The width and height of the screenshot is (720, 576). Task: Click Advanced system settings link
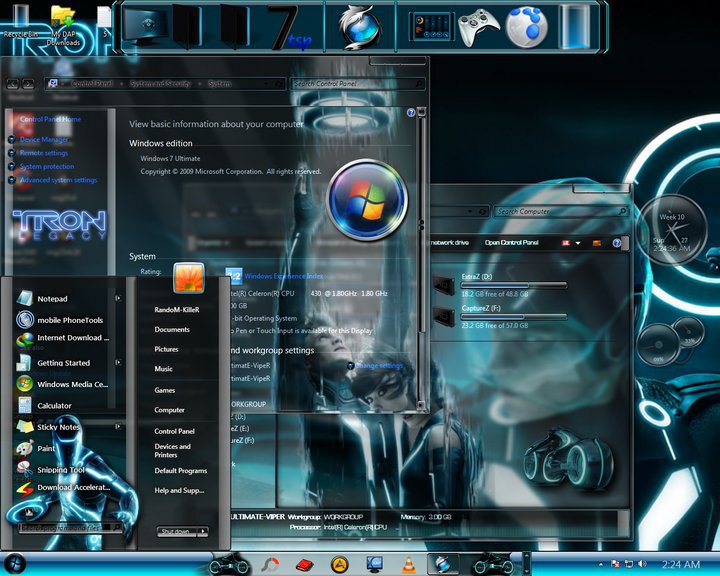tap(58, 180)
